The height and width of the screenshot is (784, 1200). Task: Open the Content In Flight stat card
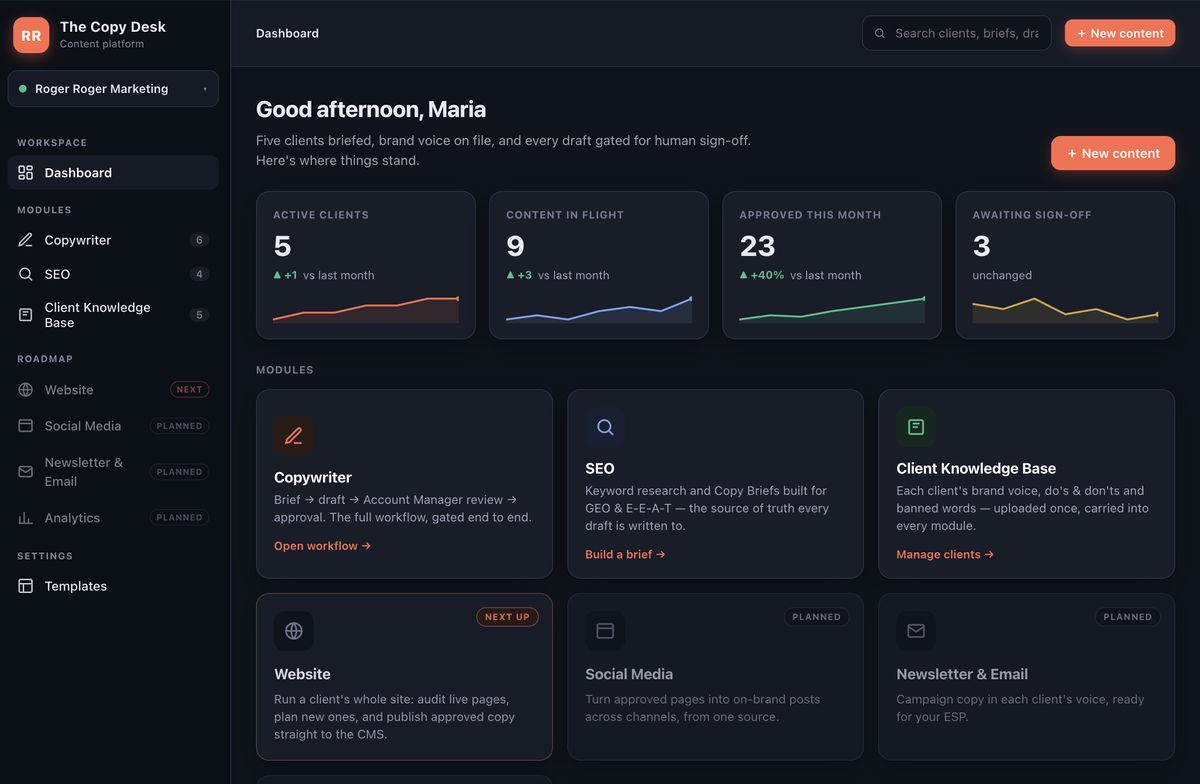pos(599,265)
